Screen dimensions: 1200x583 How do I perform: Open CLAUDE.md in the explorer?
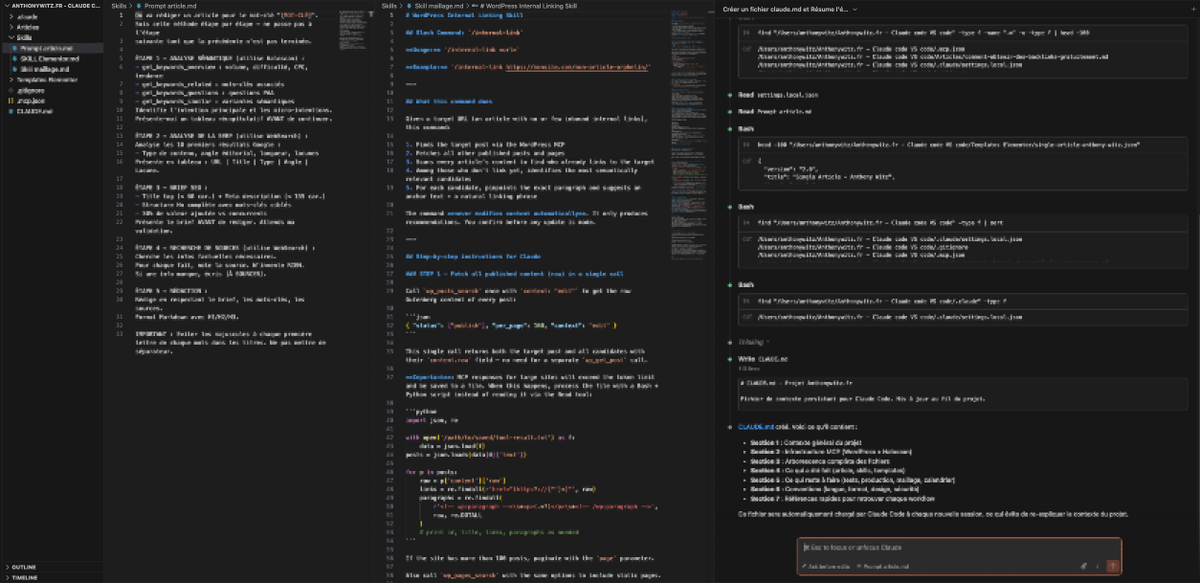coord(34,111)
